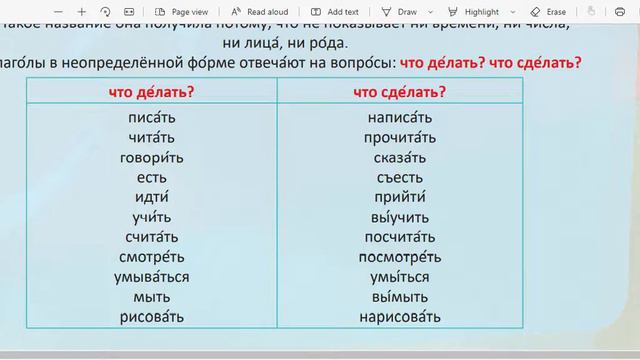640x360 pixels.
Task: Select the Erase tool
Action: click(x=548, y=12)
